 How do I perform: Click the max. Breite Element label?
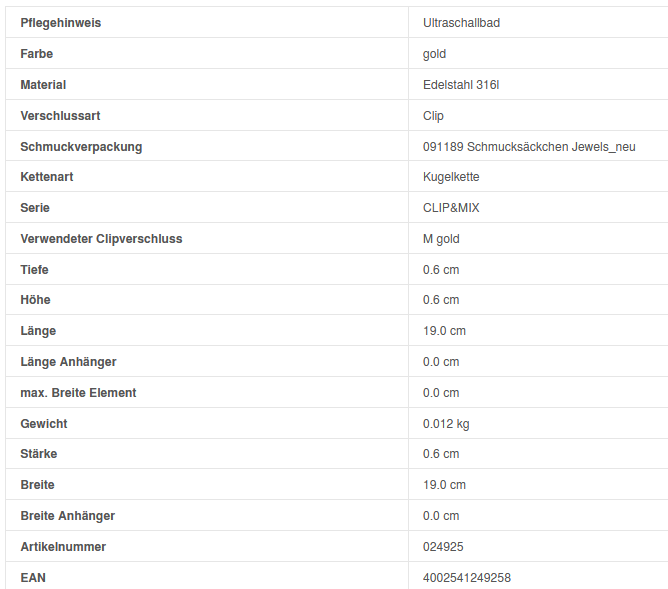[x=78, y=393]
